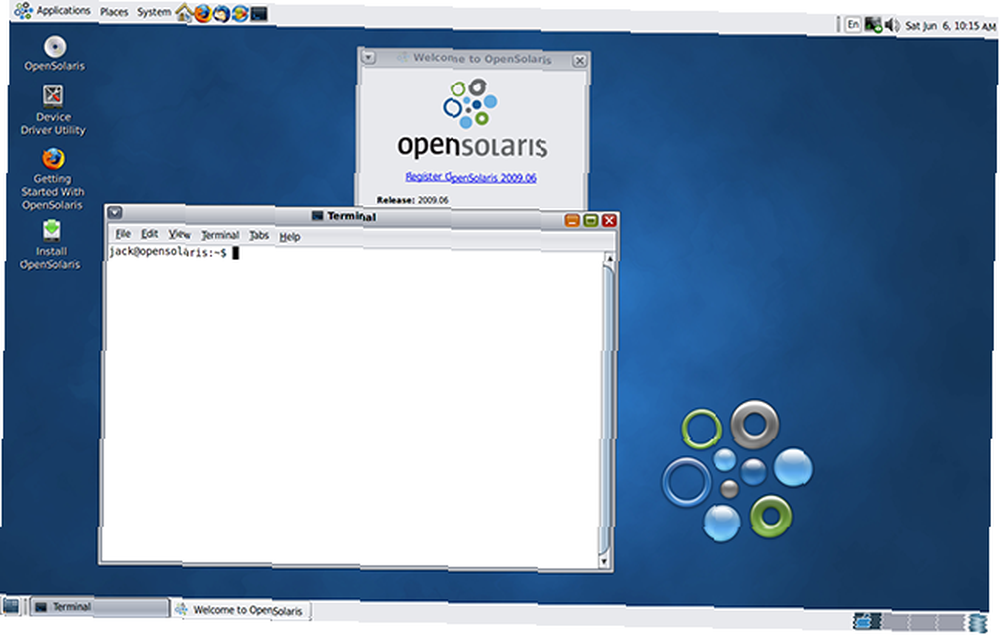
Task: Open the System menu in top panel
Action: tap(154, 11)
